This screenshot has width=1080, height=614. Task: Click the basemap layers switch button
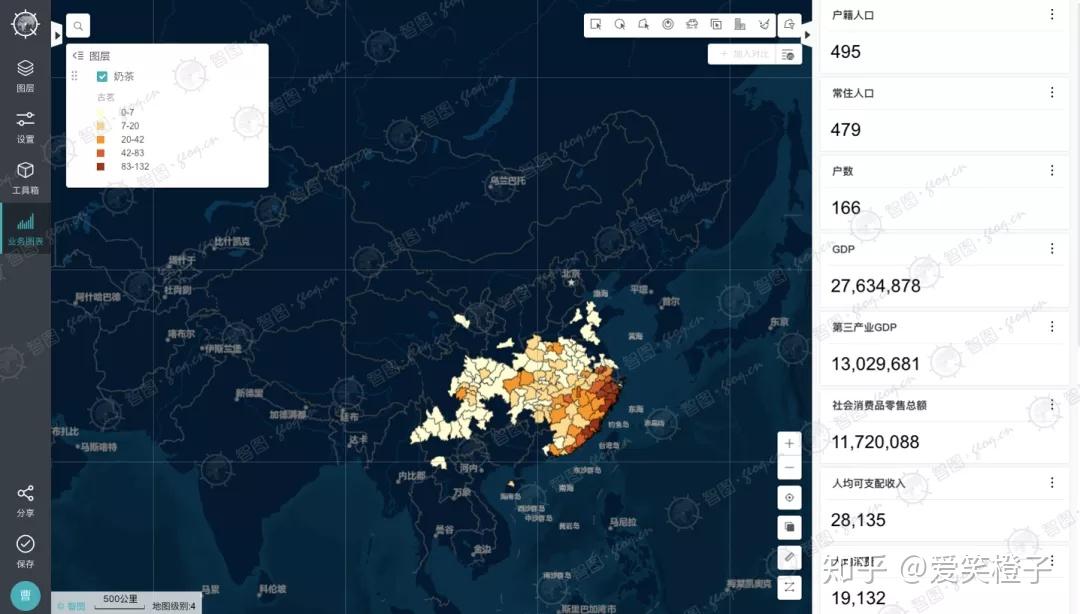point(789,527)
